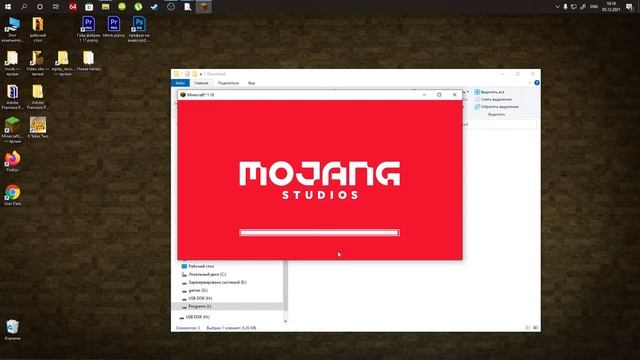Click the Minecraft chest icon on the taskbar

click(x=204, y=7)
